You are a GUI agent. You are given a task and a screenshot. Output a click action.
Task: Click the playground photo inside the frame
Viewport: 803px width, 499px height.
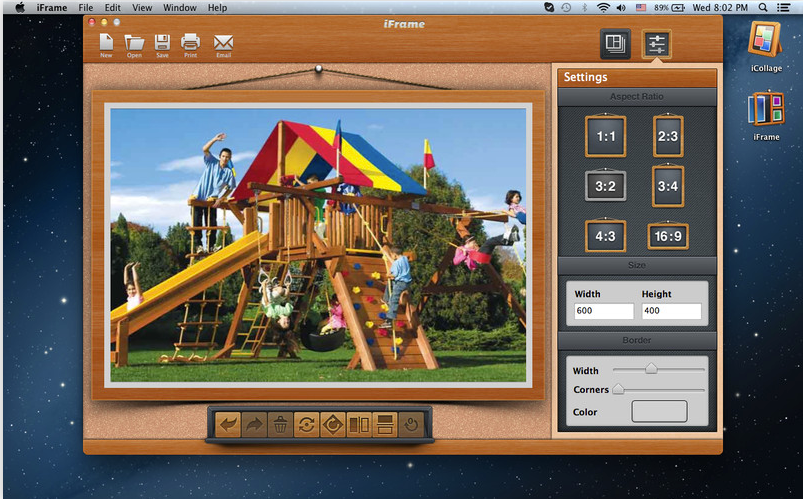click(318, 245)
